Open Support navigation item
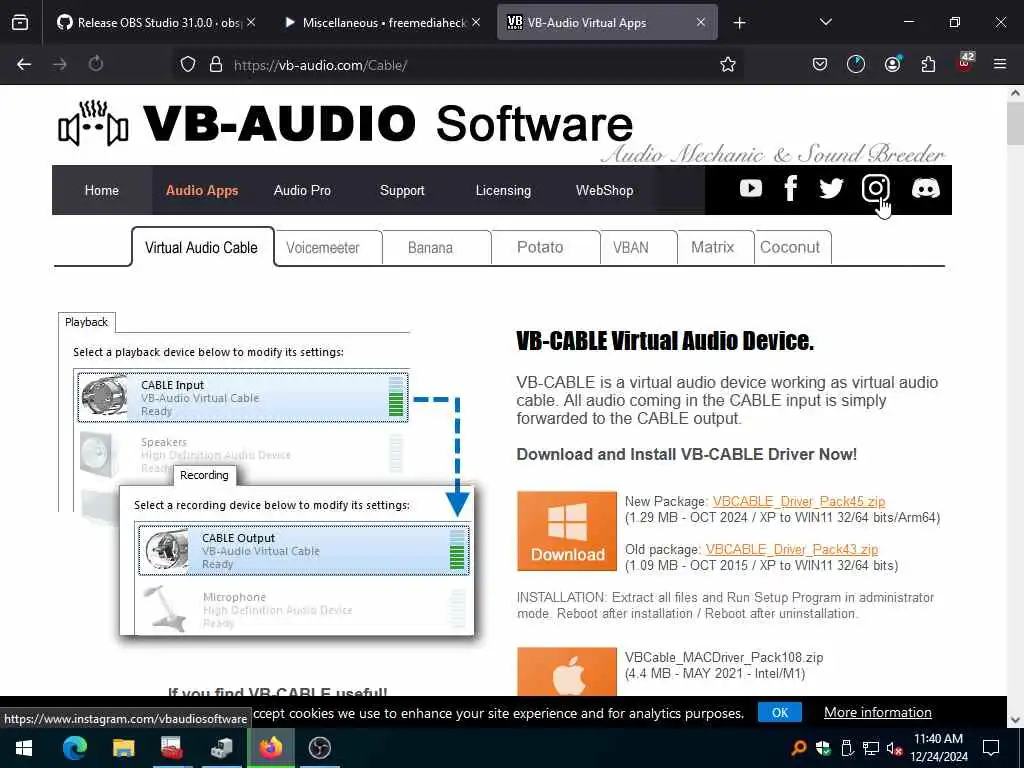 point(402,190)
